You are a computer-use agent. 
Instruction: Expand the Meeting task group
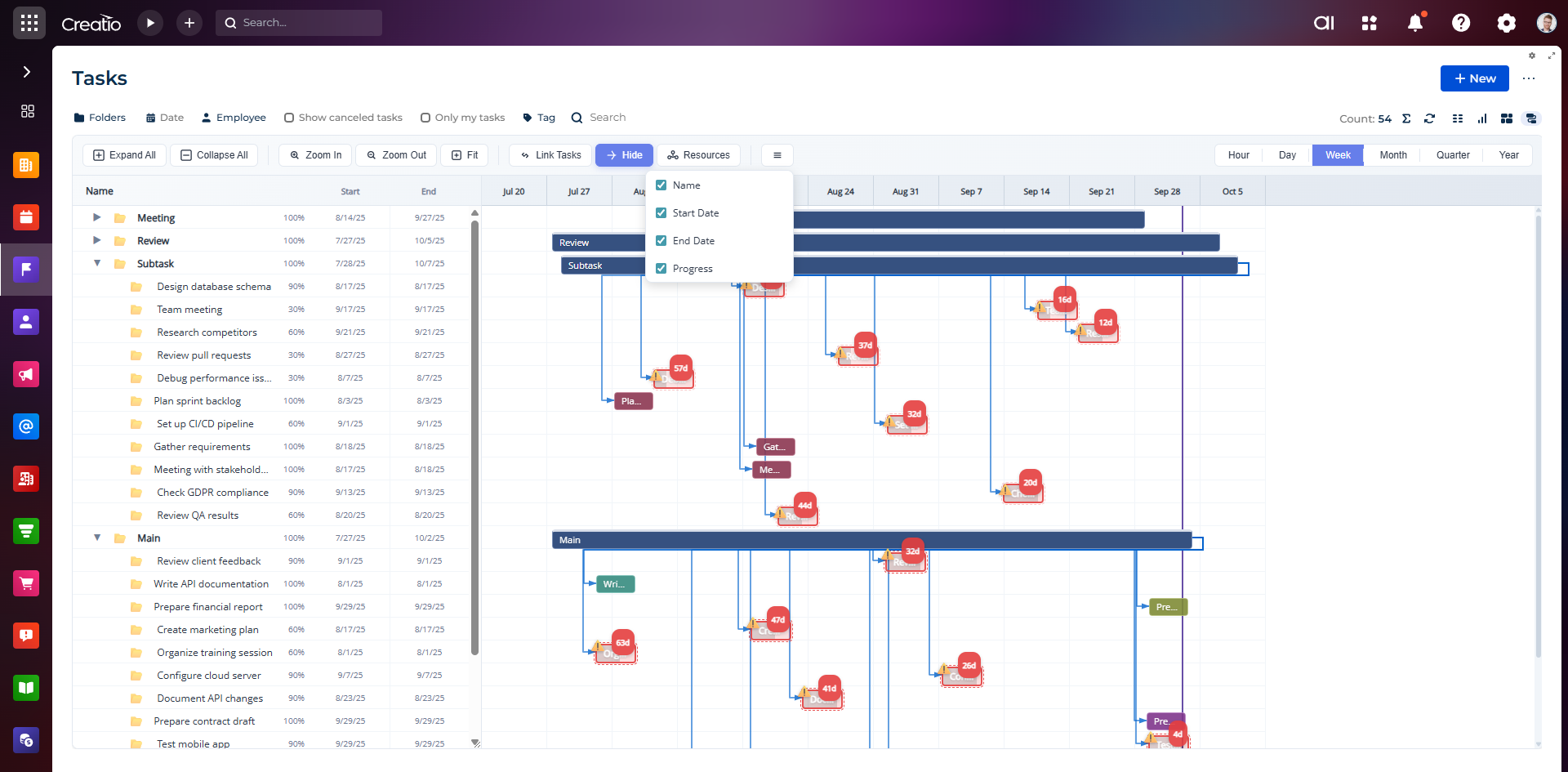coord(96,217)
